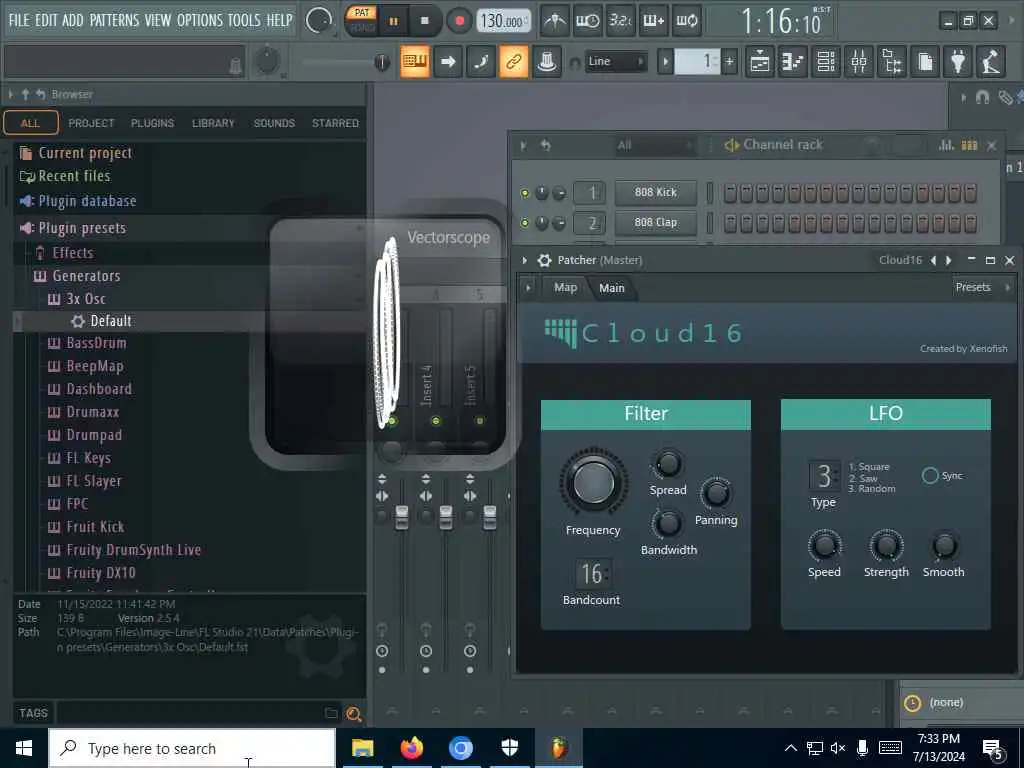Open the Piano roll view icon
Screen dimensions: 1024x768
click(x=793, y=62)
